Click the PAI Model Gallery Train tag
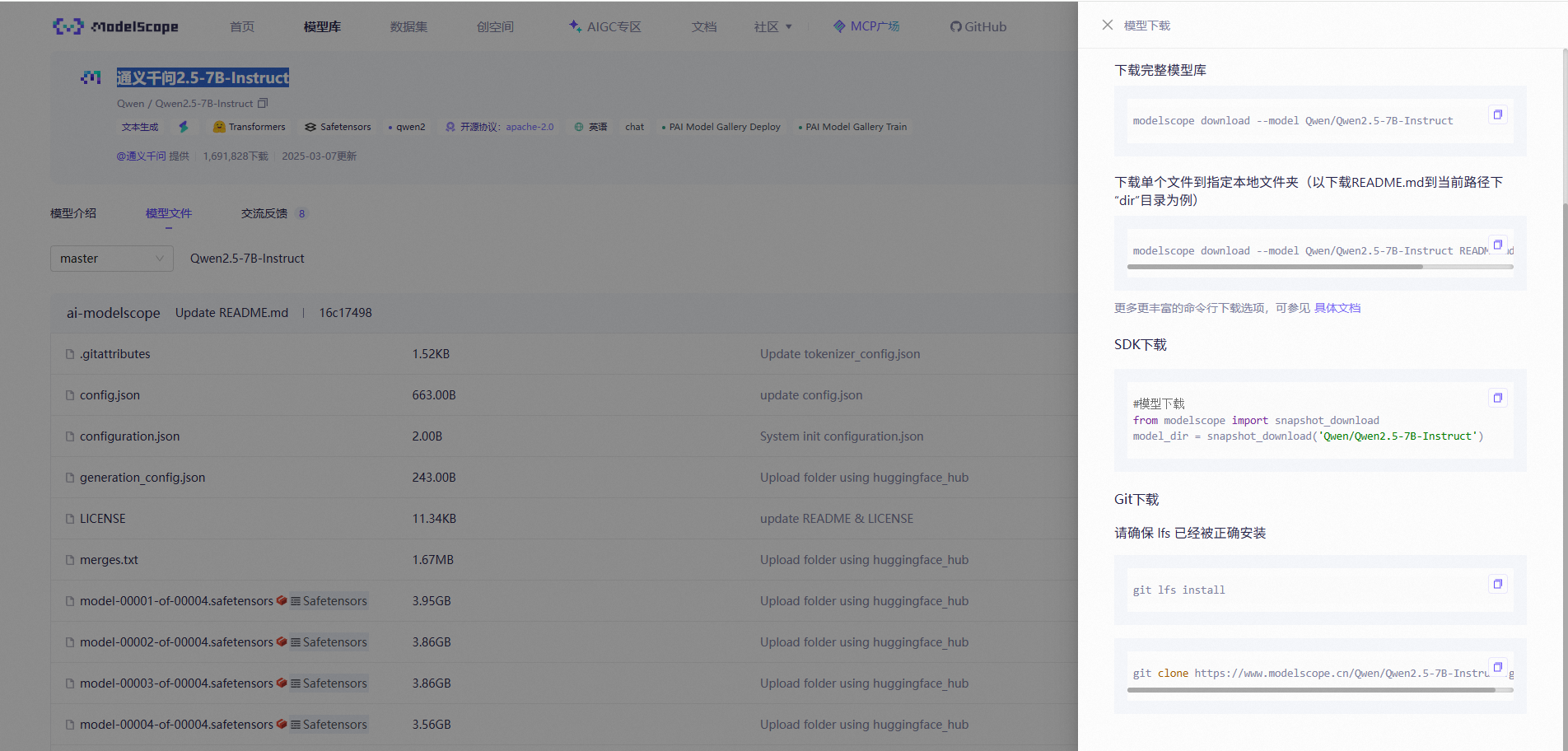The image size is (1568, 751). point(852,127)
